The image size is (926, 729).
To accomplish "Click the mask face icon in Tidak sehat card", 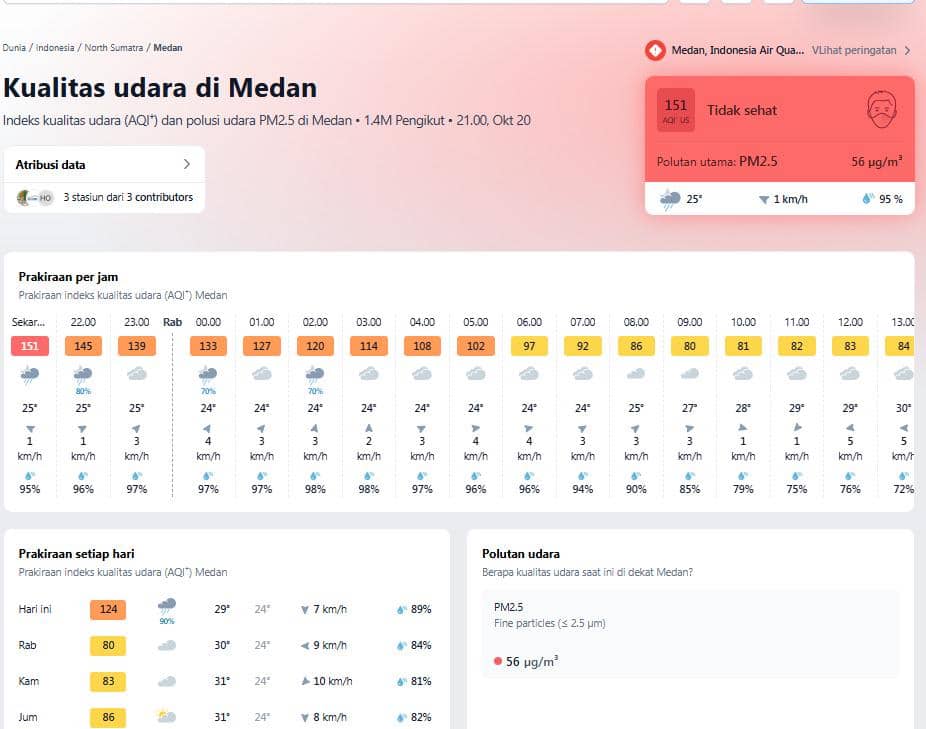I will coord(882,109).
